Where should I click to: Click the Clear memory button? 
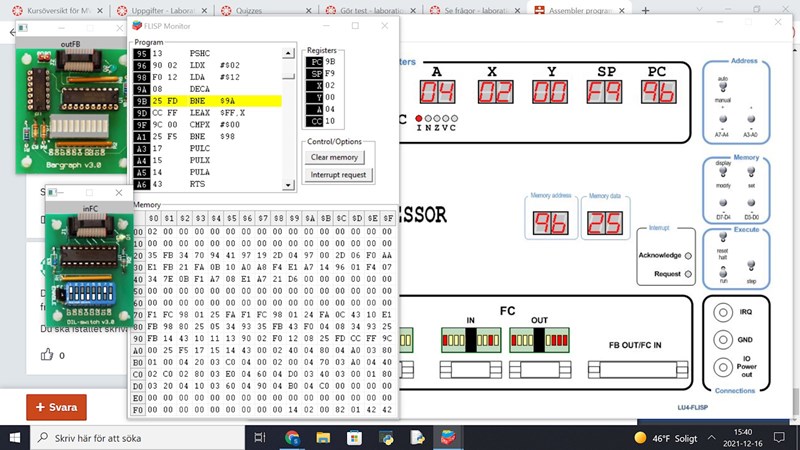(x=335, y=157)
